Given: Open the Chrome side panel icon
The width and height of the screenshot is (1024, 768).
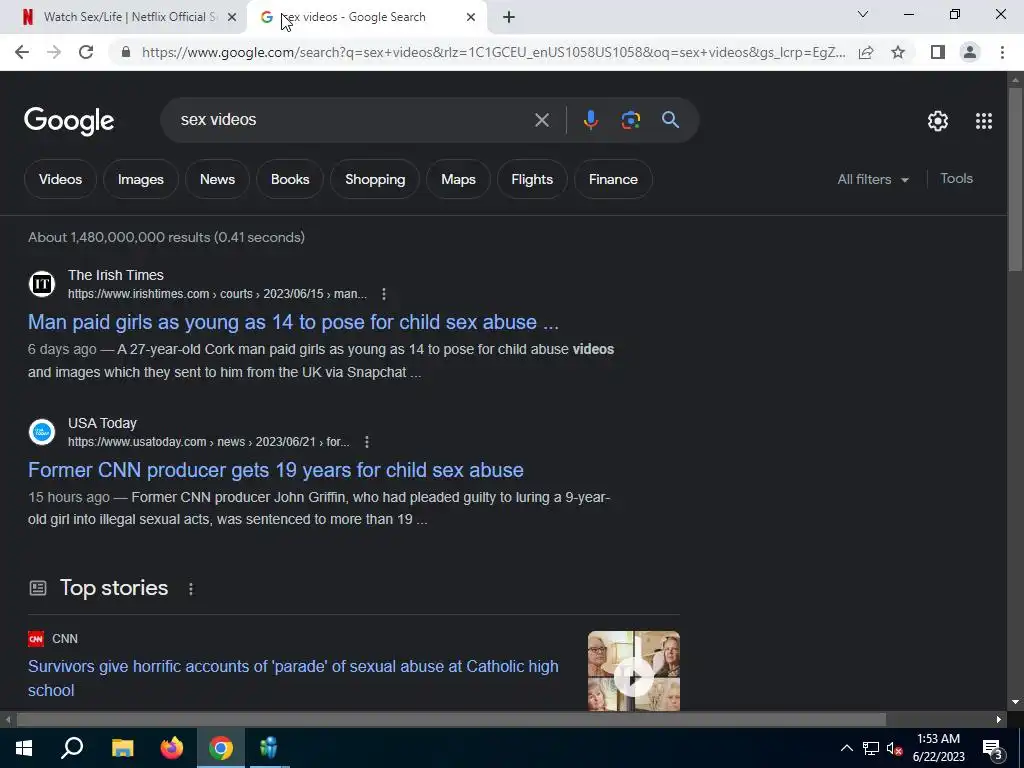Looking at the screenshot, I should coord(938,52).
